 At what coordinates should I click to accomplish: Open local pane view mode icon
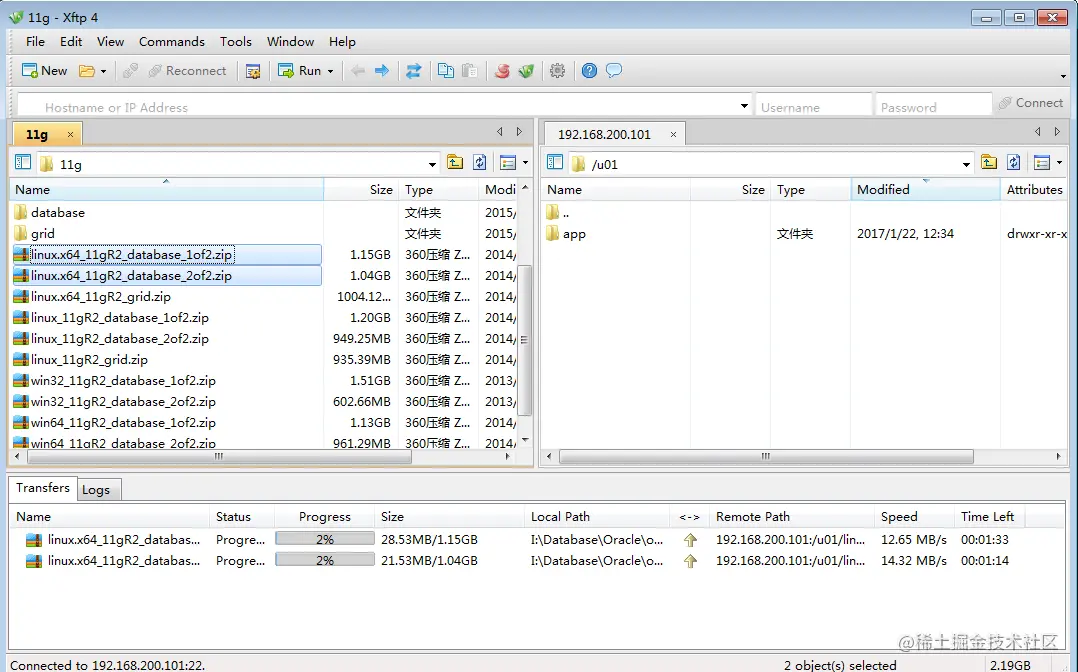508,163
